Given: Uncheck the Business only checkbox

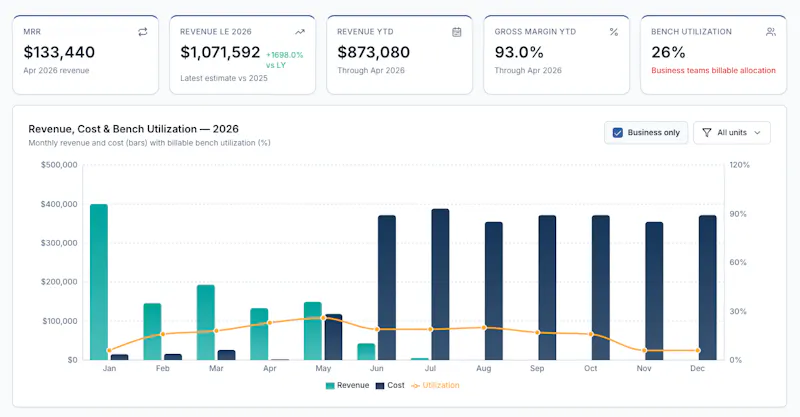Looking at the screenshot, I should click(x=617, y=133).
